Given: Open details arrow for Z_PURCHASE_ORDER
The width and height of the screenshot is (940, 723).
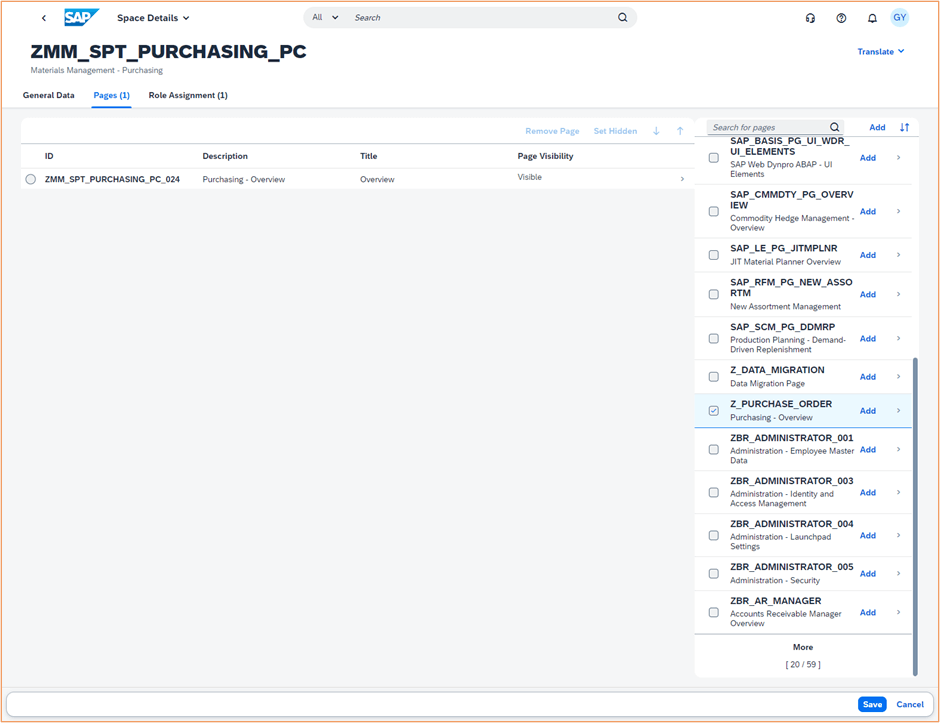Looking at the screenshot, I should pos(898,411).
